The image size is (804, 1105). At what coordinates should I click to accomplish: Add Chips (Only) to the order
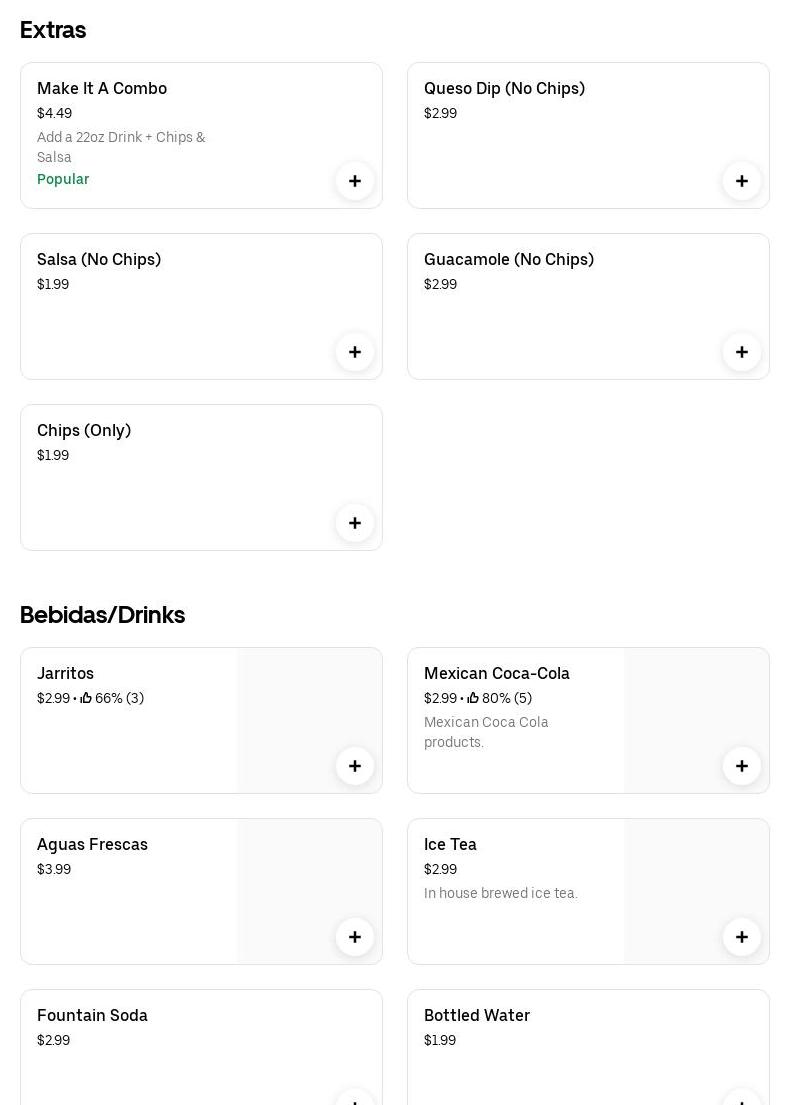click(x=355, y=523)
